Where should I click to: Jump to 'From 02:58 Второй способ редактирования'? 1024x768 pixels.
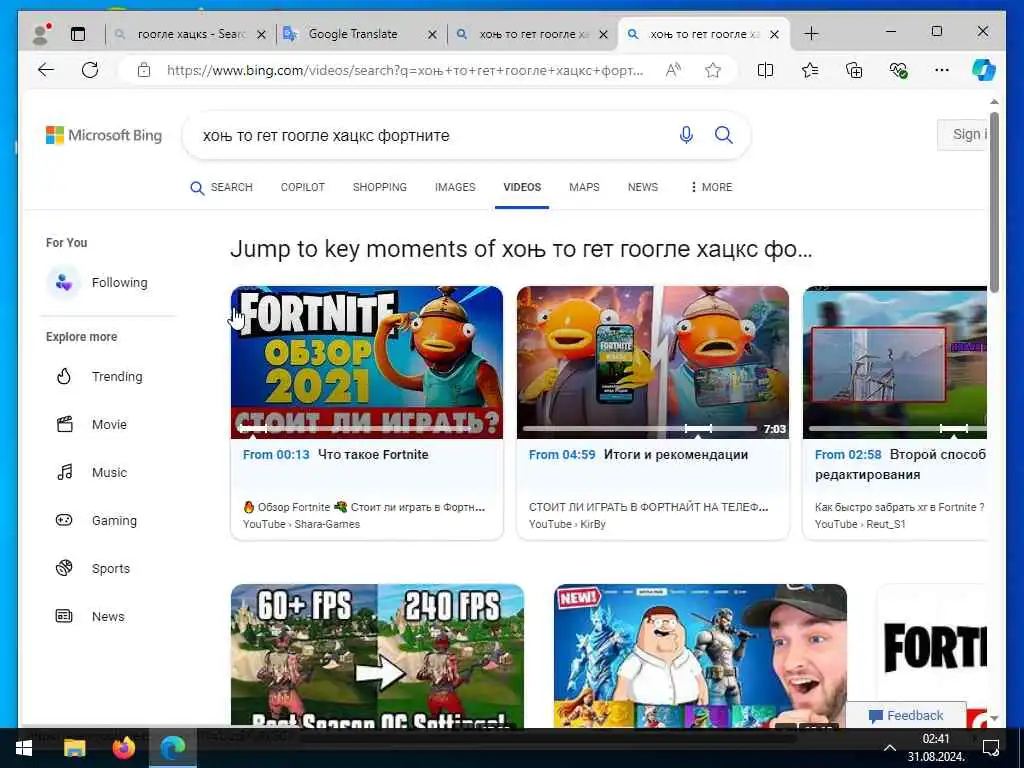pyautogui.click(x=901, y=464)
